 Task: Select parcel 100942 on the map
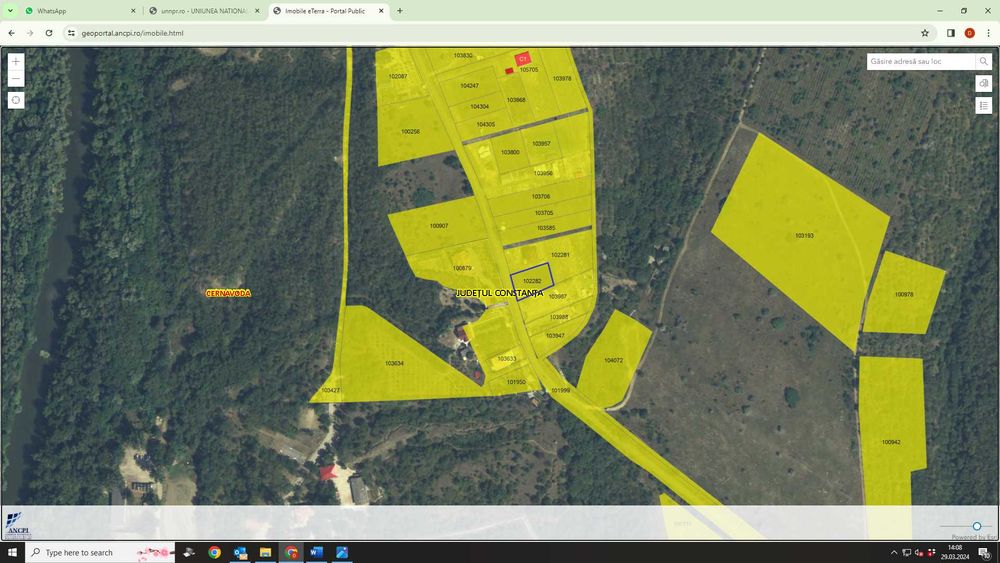tap(891, 442)
